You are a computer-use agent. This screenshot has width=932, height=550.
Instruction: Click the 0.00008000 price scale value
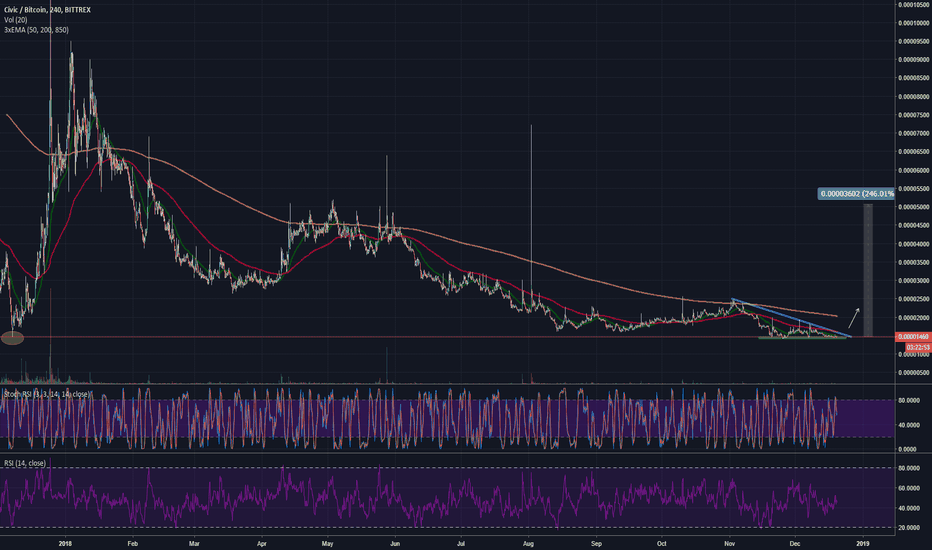point(915,96)
